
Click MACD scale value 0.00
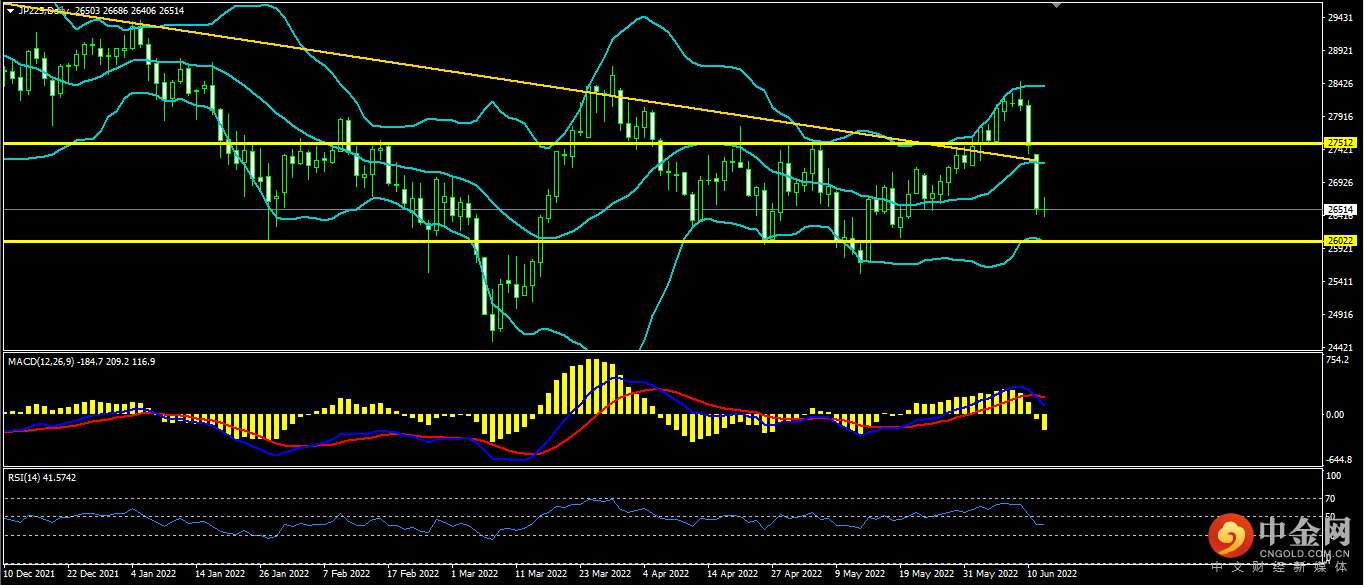coord(1336,414)
